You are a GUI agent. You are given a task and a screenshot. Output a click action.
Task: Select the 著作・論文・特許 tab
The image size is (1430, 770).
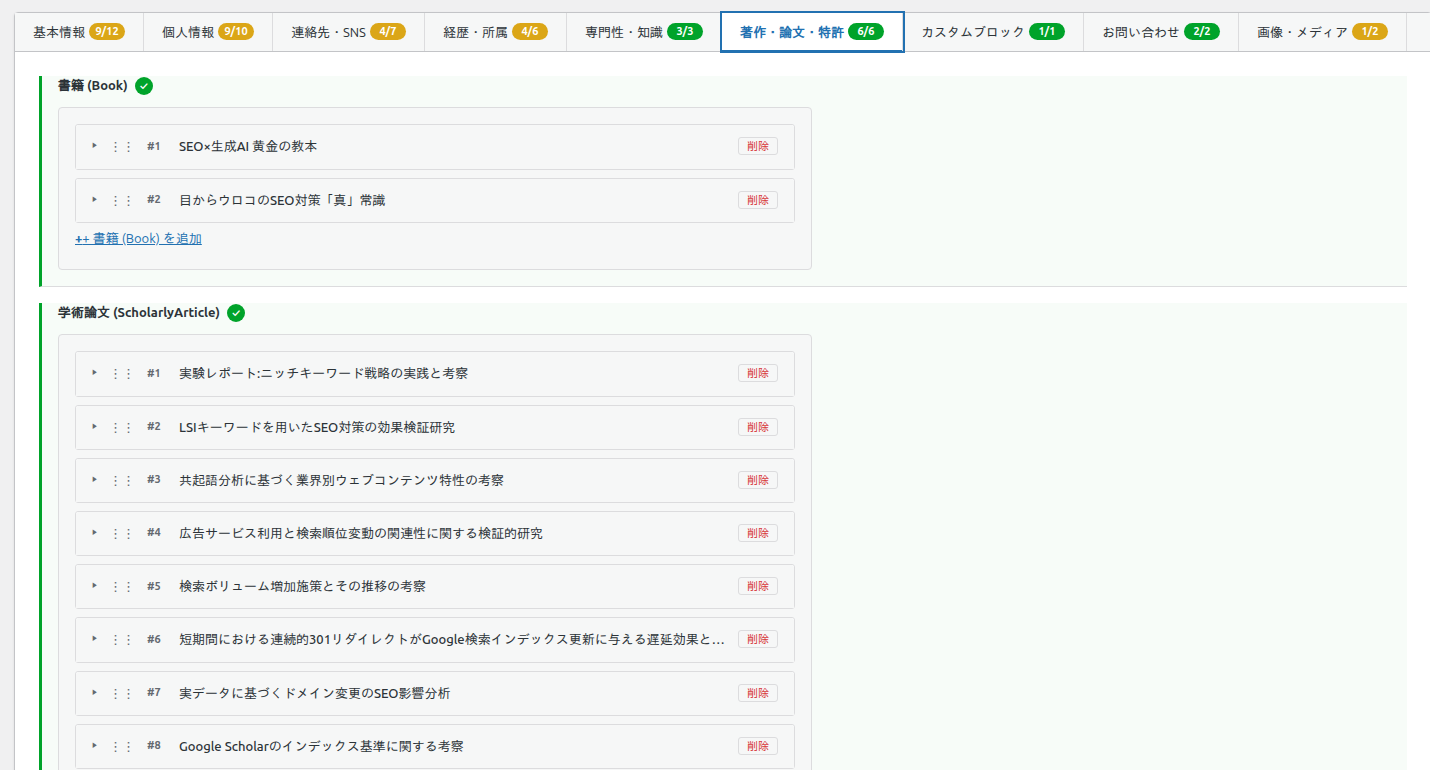tap(812, 32)
